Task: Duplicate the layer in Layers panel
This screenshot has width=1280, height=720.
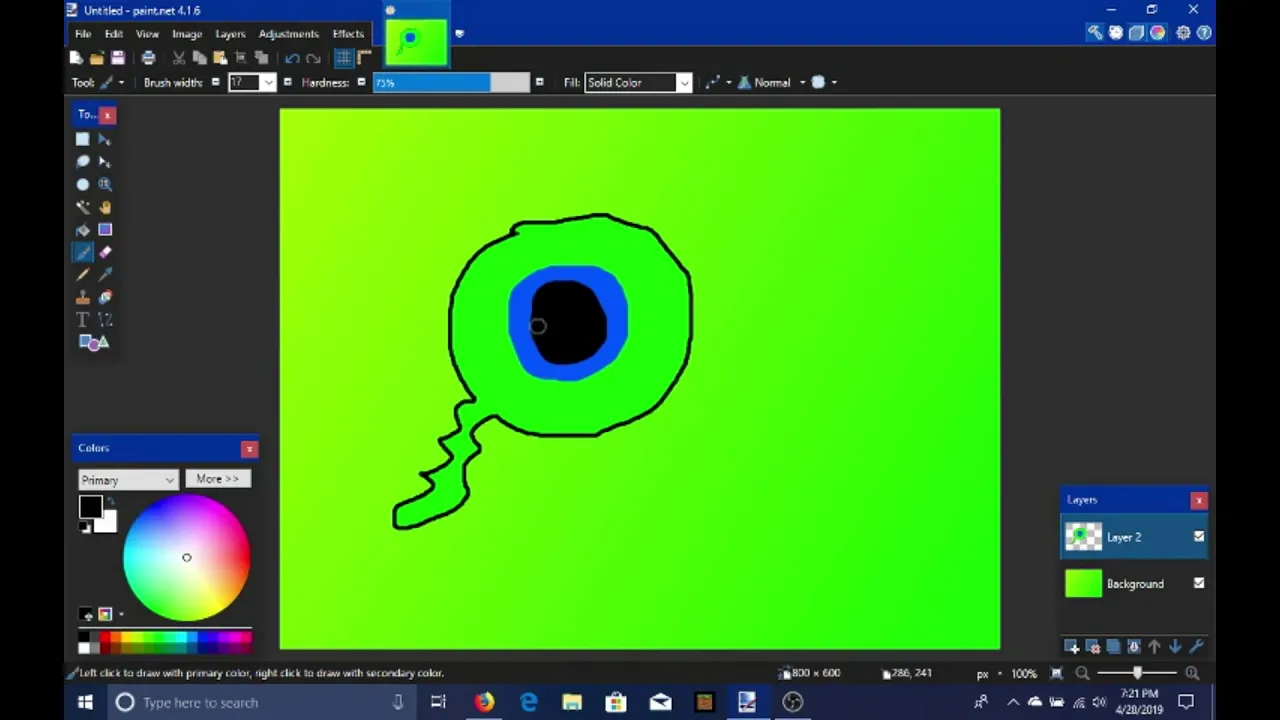Action: coord(1113,647)
